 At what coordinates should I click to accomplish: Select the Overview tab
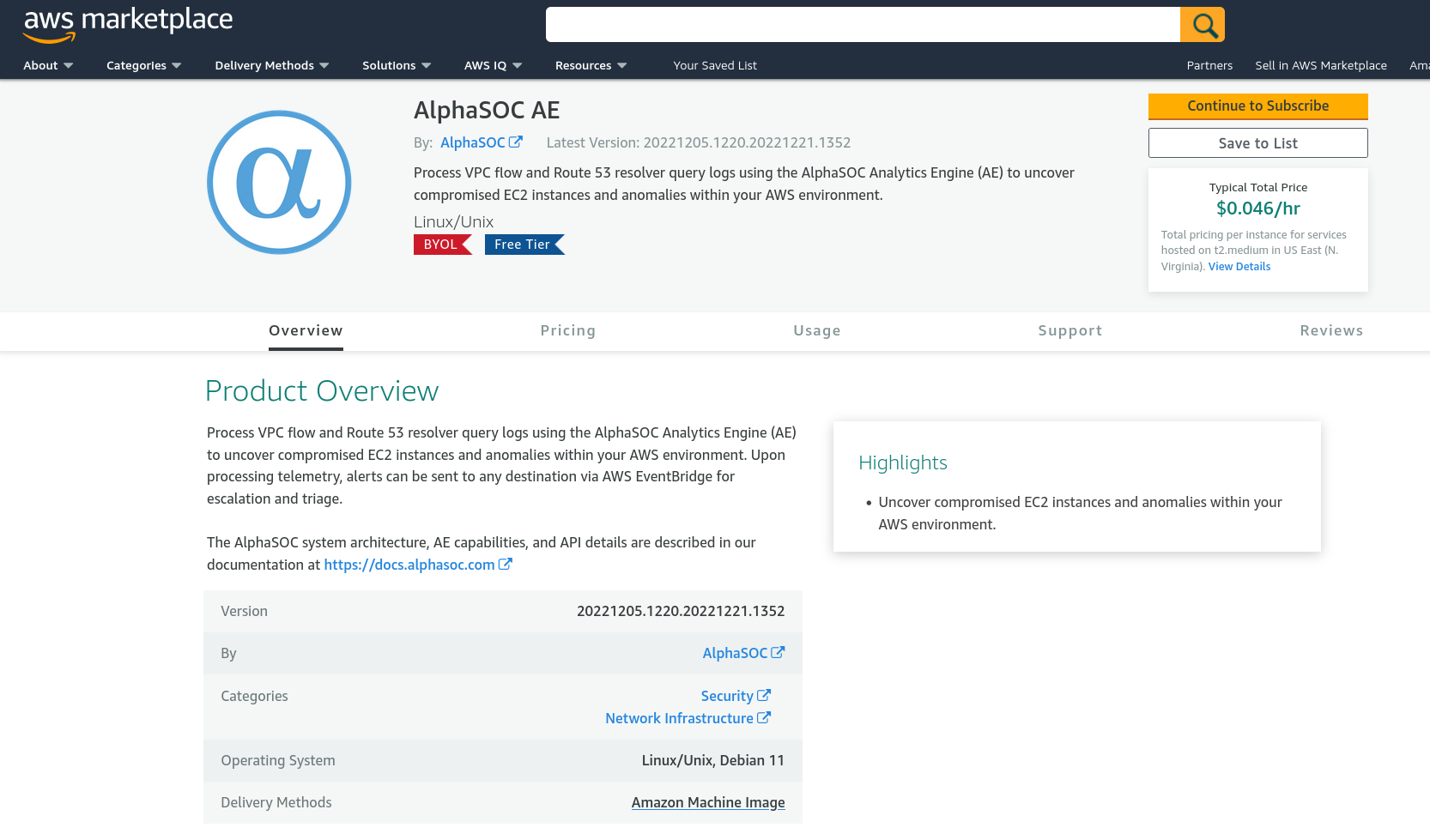(306, 331)
